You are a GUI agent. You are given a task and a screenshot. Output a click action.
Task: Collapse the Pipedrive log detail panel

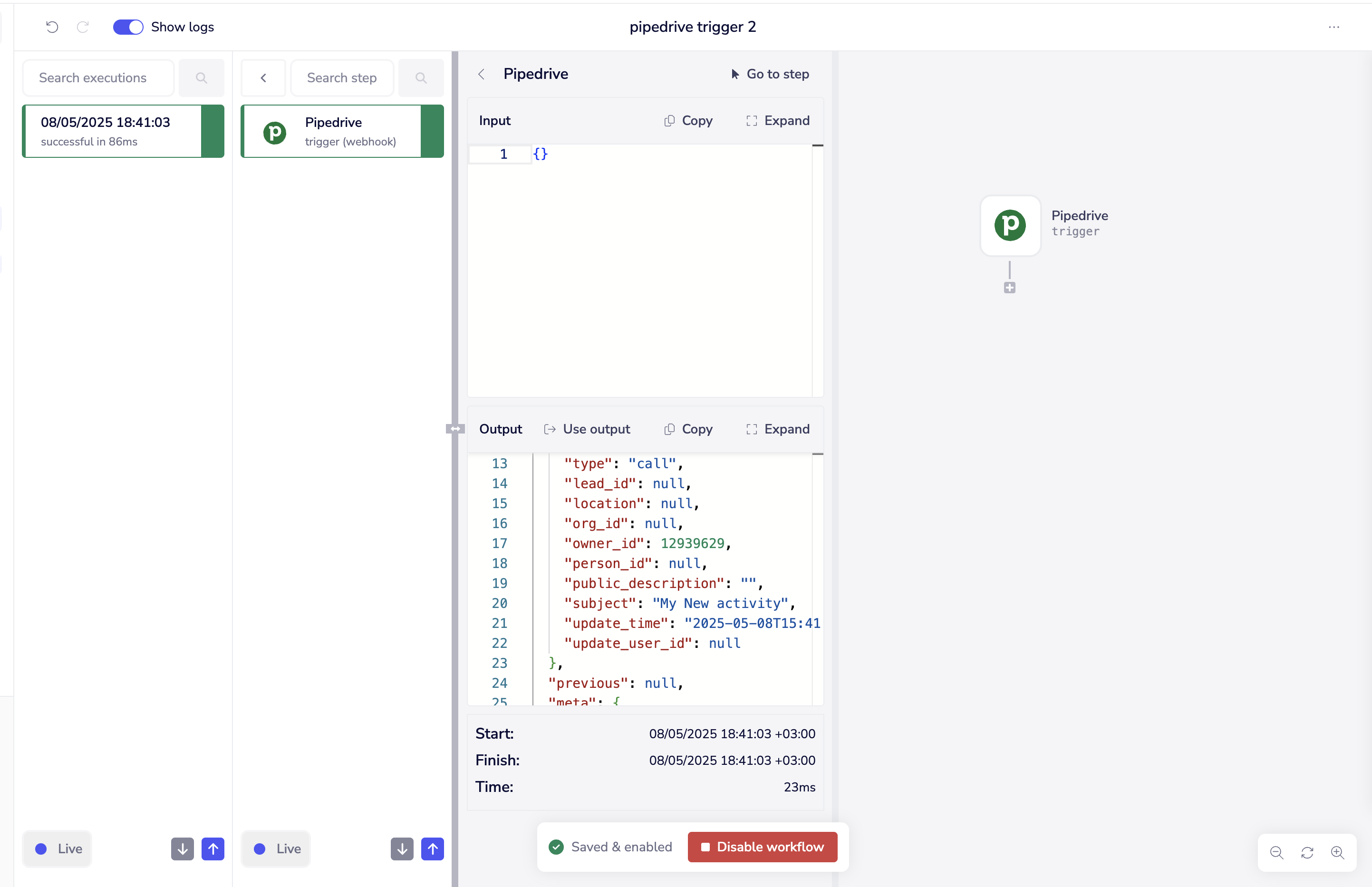point(482,74)
